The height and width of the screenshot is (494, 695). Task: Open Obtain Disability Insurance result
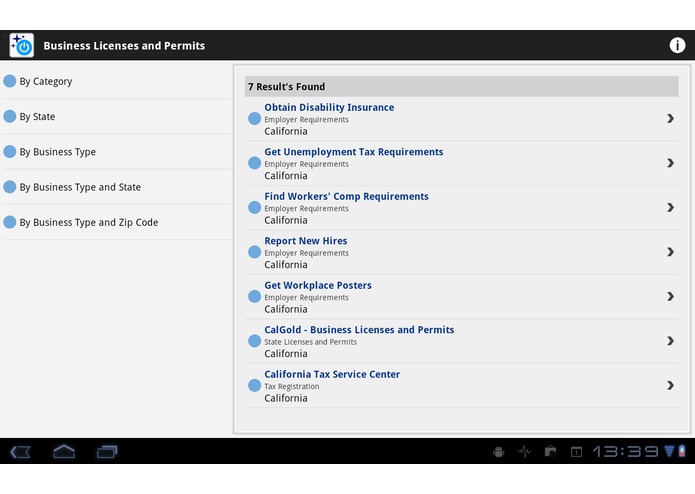tap(461, 119)
